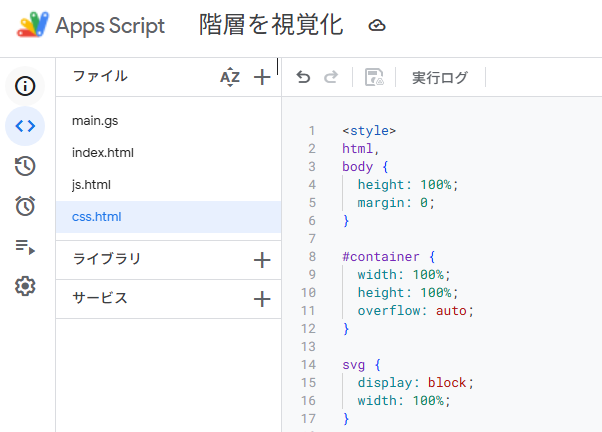Viewport: 602px width, 432px height.
Task: Open the main.gs file
Action: click(95, 121)
